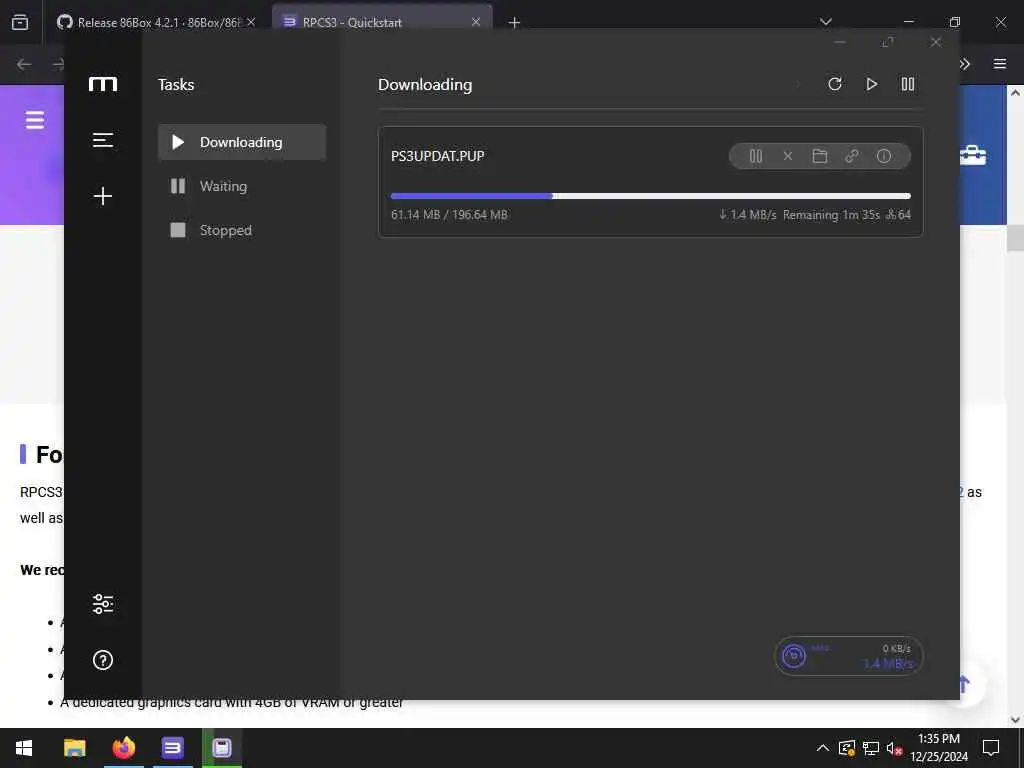
Task: Open the Windows Start menu
Action: tap(24, 748)
